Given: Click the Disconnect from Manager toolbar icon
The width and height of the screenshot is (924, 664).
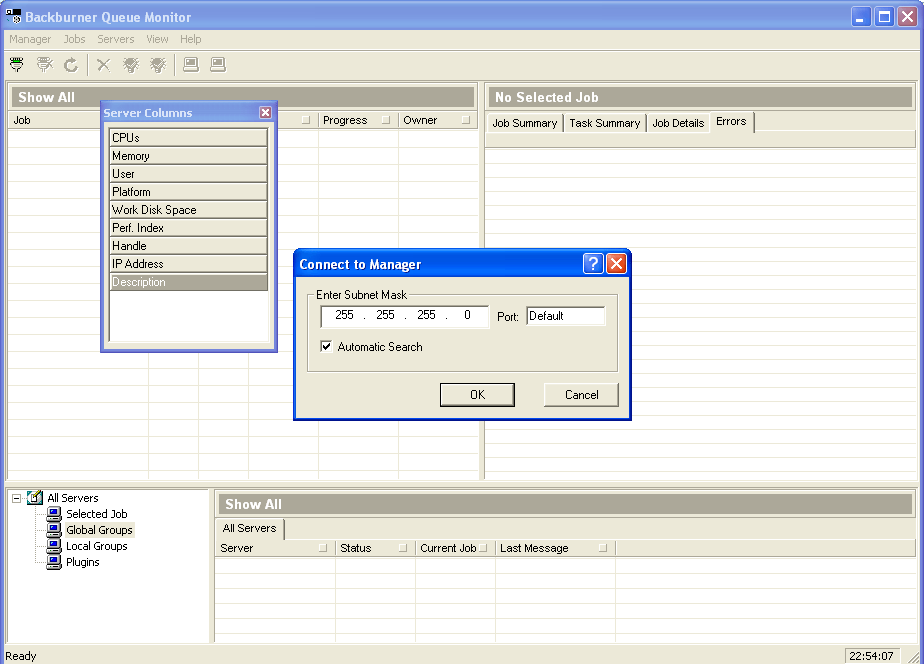Looking at the screenshot, I should pyautogui.click(x=44, y=65).
